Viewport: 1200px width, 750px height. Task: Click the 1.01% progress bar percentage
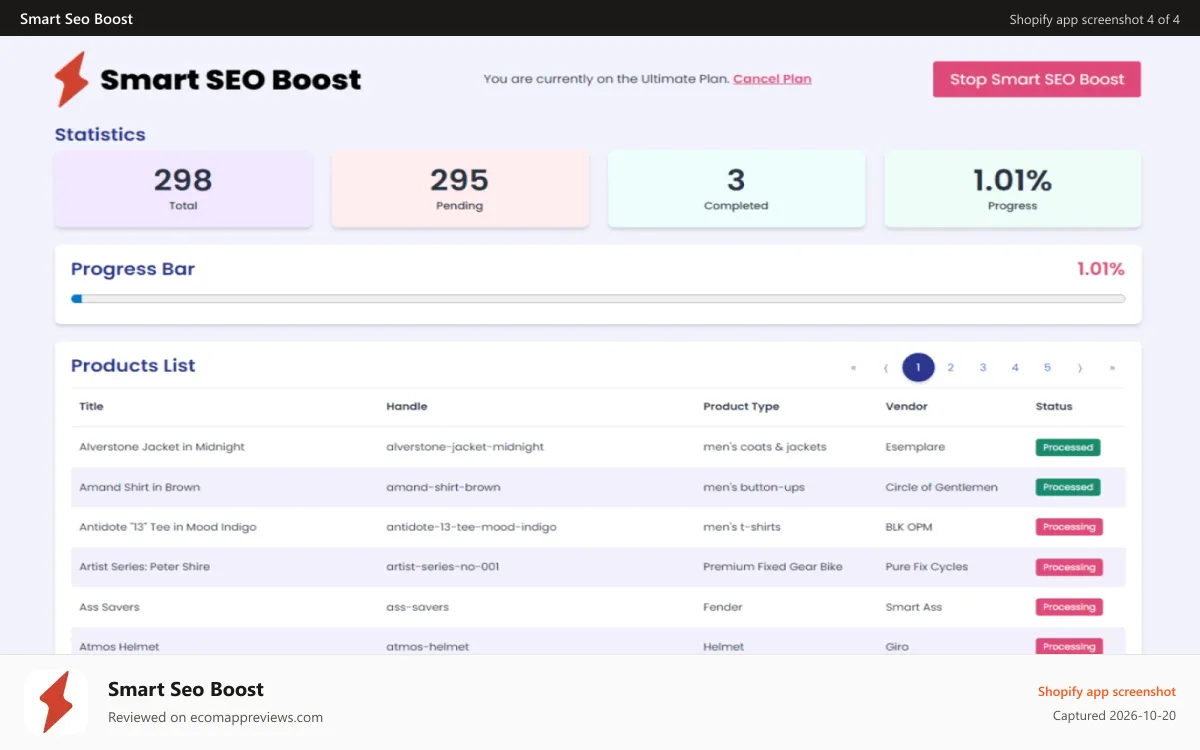[x=1100, y=269]
